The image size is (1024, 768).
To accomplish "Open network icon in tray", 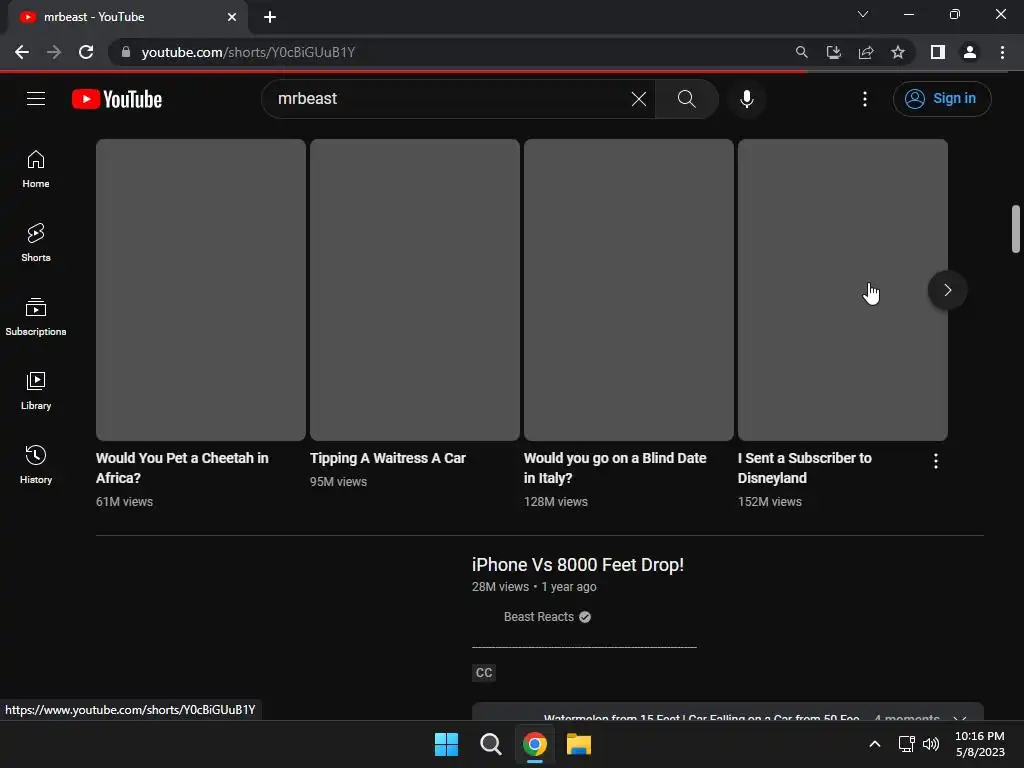I will click(x=906, y=744).
